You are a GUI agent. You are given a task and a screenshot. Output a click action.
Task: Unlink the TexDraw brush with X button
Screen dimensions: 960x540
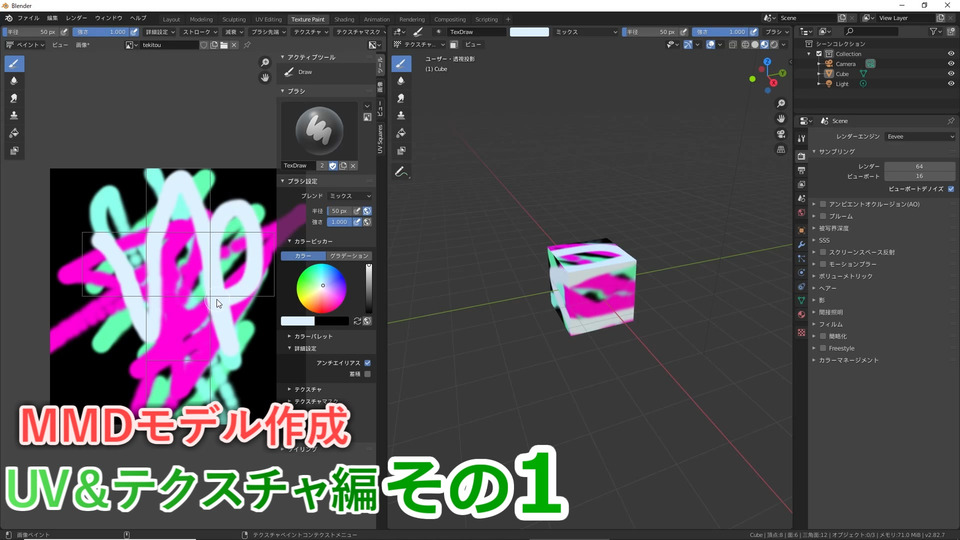[x=353, y=166]
